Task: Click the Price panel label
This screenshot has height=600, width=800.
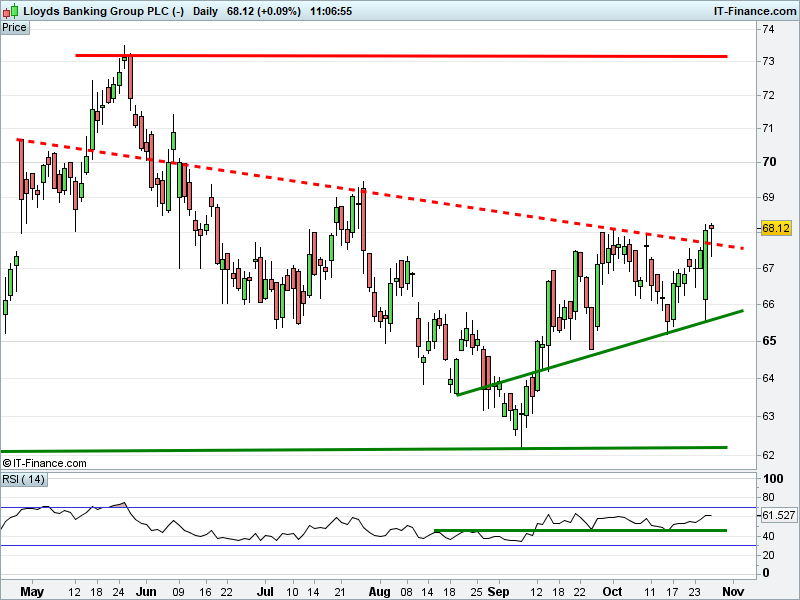Action: pyautogui.click(x=14, y=28)
